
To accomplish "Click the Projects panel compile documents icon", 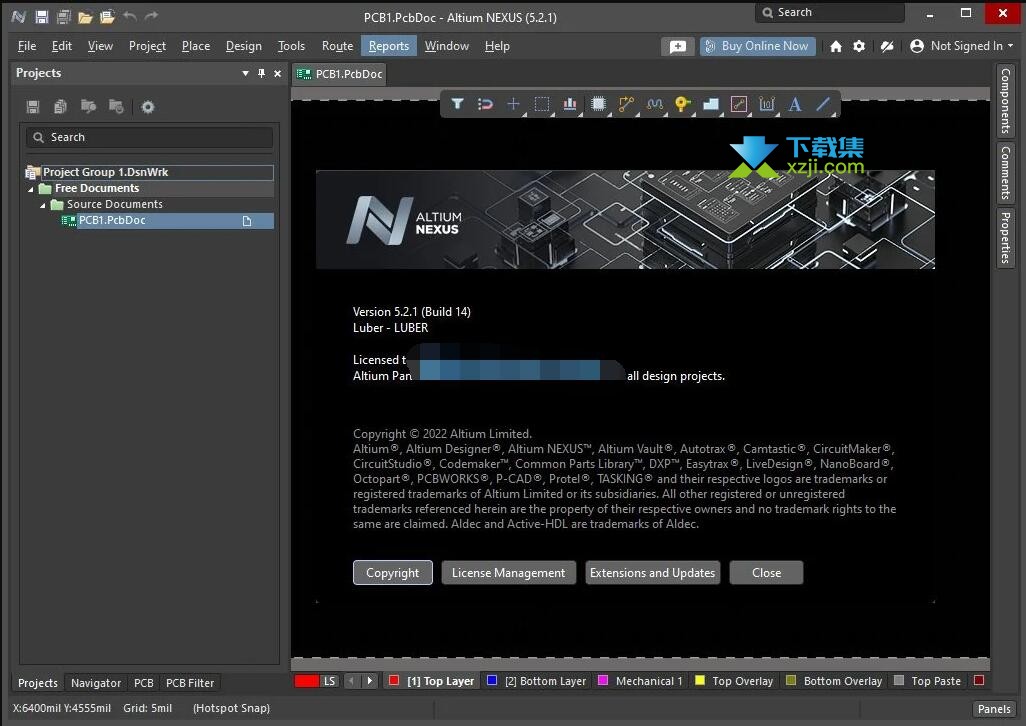I will (x=60, y=107).
